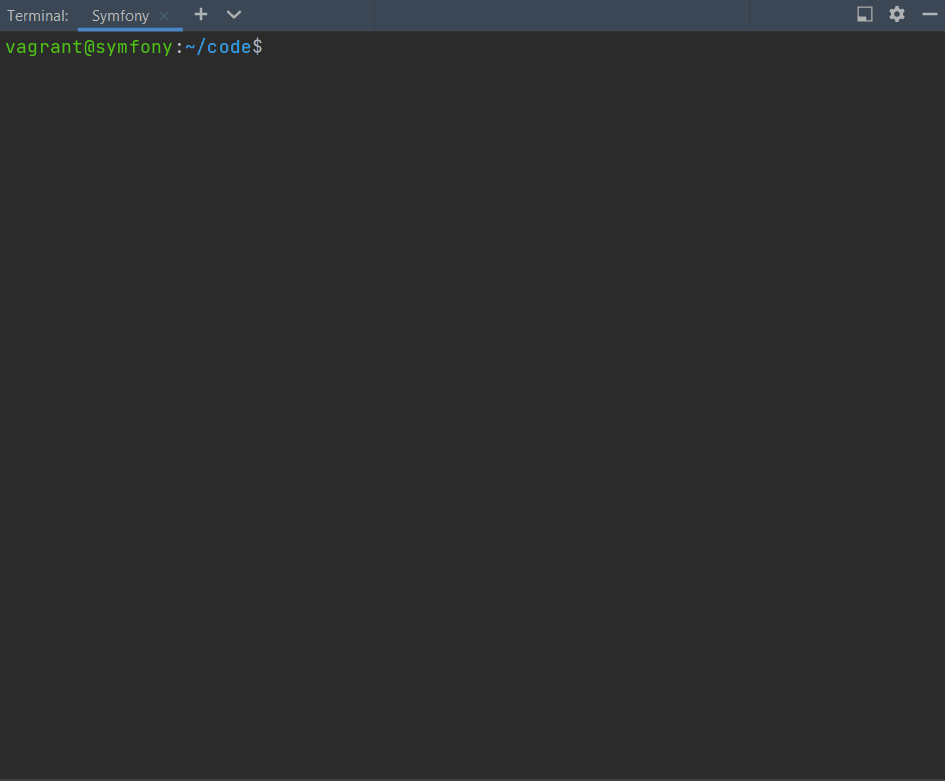945x781 pixels.
Task: Click the window layout icon near the gear
Action: point(864,14)
